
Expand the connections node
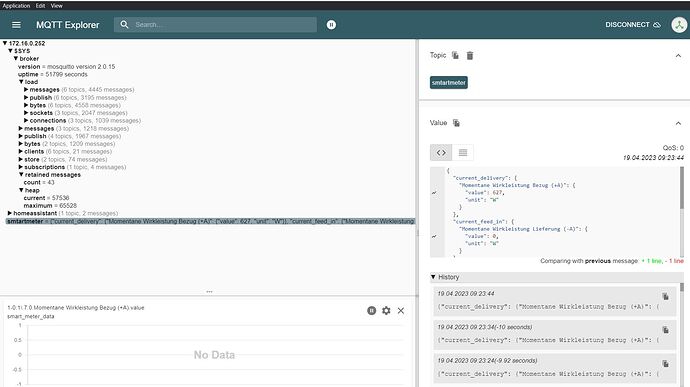click(26, 120)
